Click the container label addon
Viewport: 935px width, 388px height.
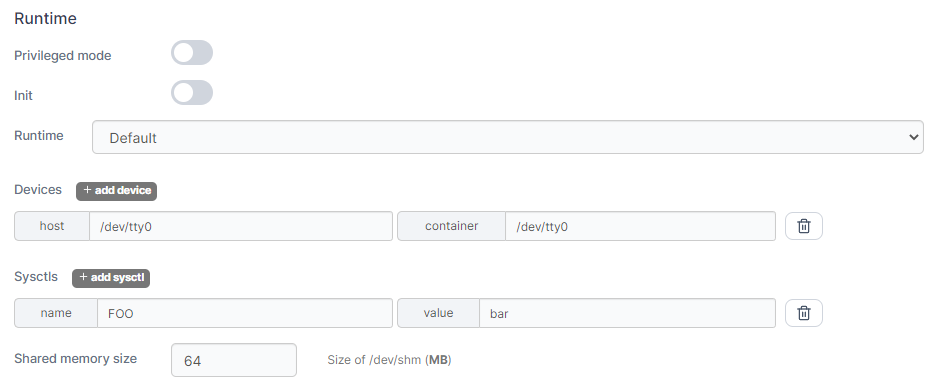(x=451, y=226)
